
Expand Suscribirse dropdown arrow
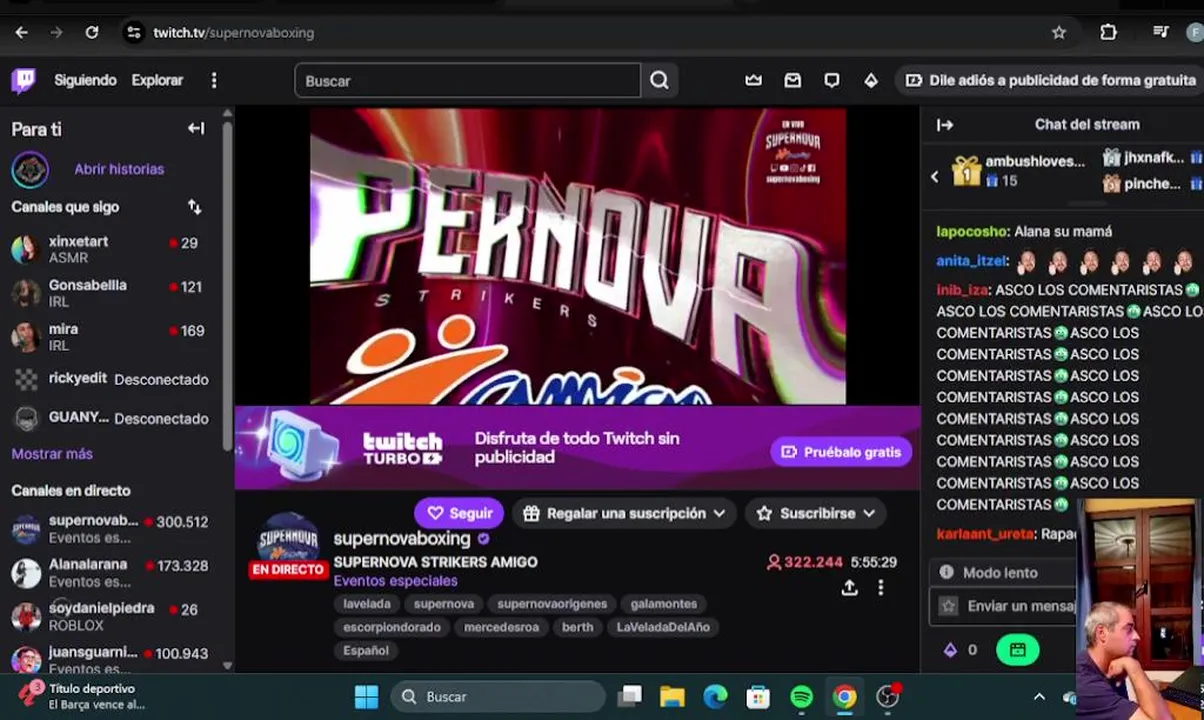[x=869, y=513]
